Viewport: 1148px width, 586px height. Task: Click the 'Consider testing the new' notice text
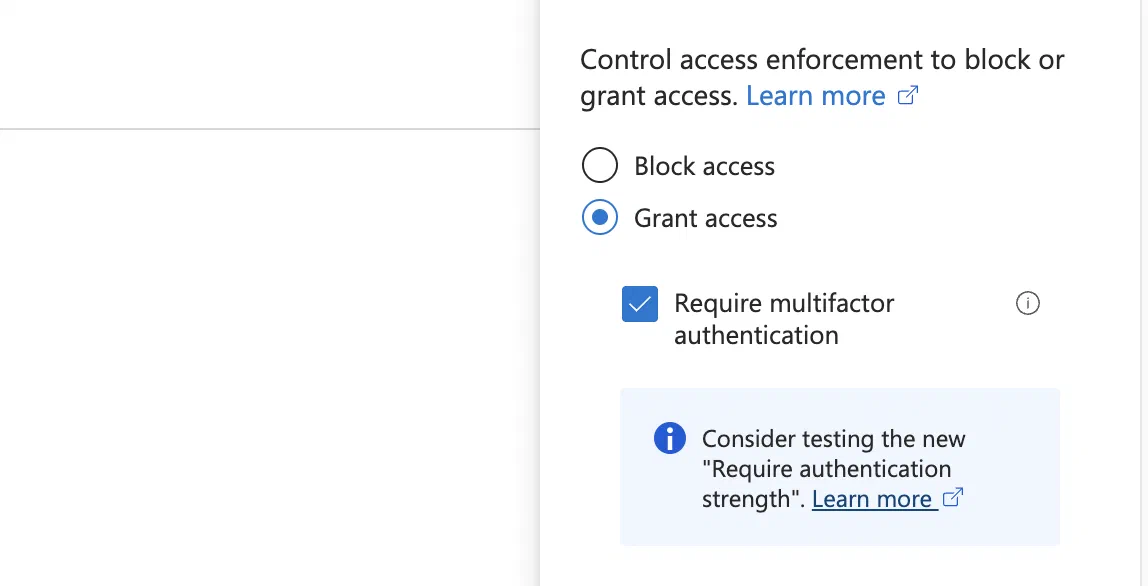click(x=833, y=439)
